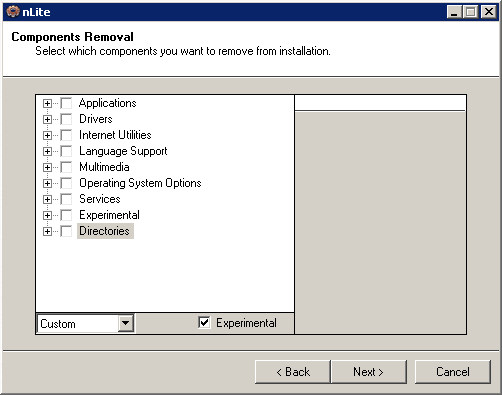
Task: Expand the Directories tree node
Action: (47, 231)
